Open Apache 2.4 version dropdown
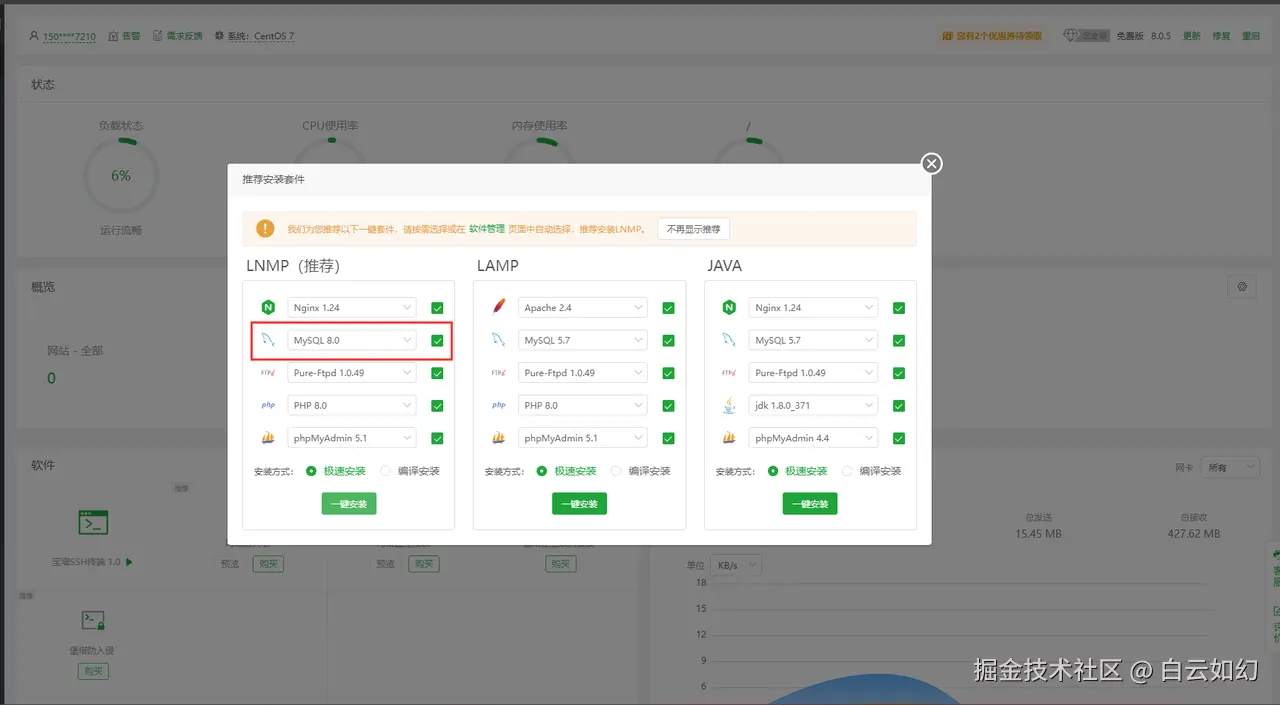 [583, 308]
